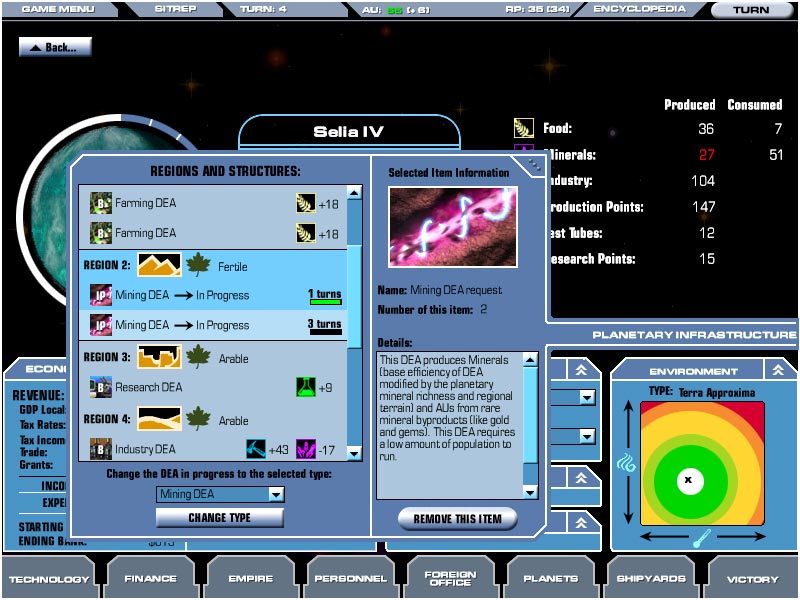
Task: Click the REMOVE THIS ITEM button
Action: 457,518
